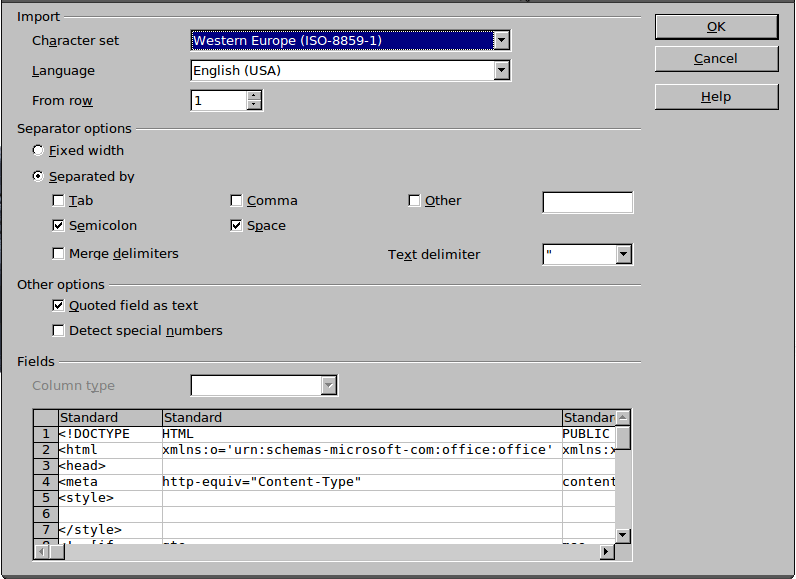Click the '<head>' preview cell

tap(110, 466)
